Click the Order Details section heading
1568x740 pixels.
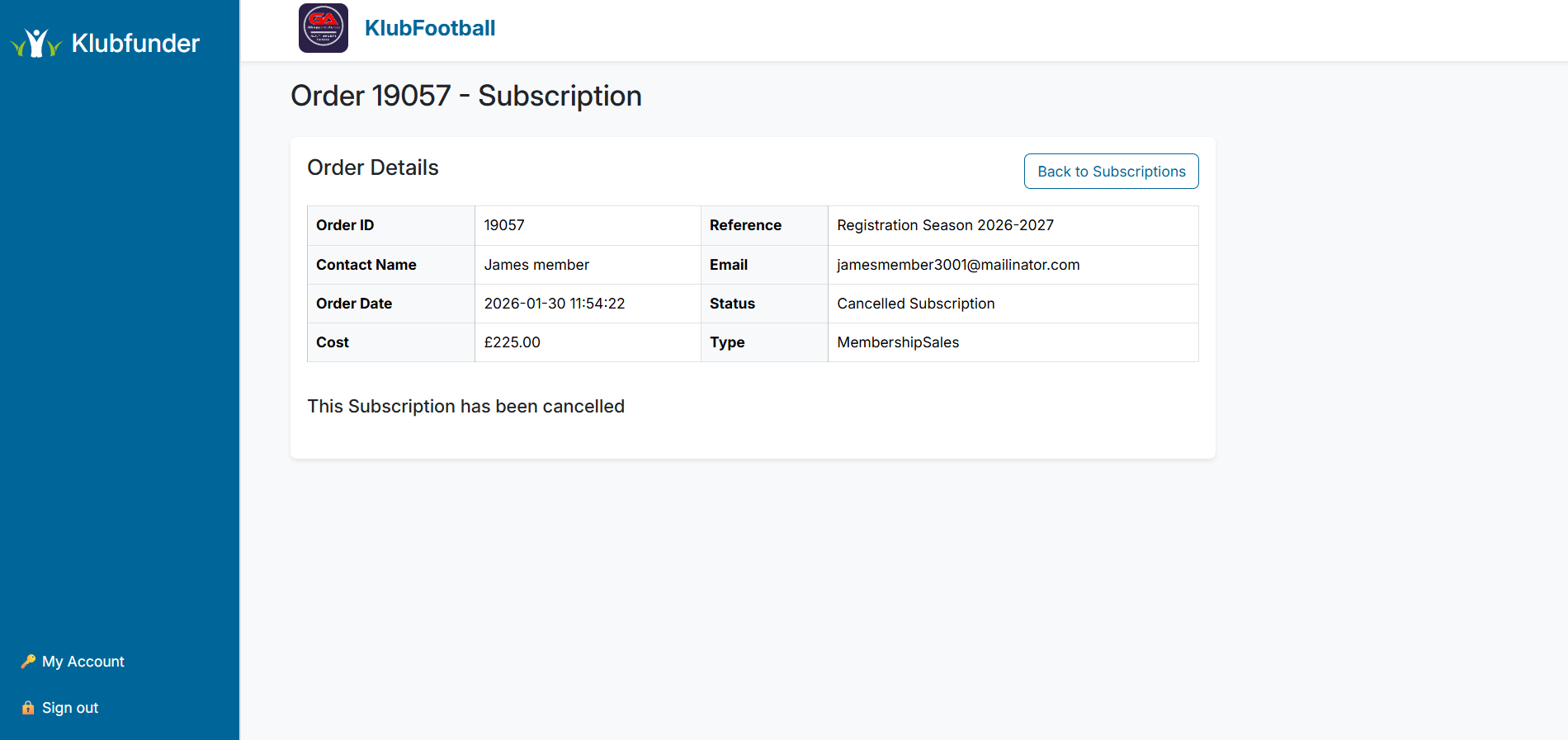point(372,167)
